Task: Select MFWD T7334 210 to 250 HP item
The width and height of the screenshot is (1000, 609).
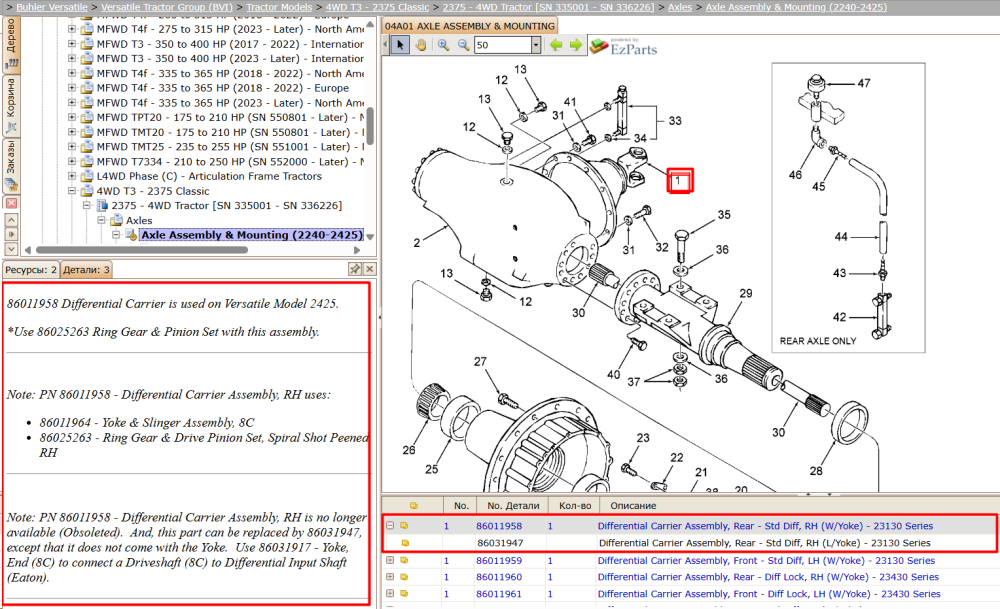Action: point(230,161)
